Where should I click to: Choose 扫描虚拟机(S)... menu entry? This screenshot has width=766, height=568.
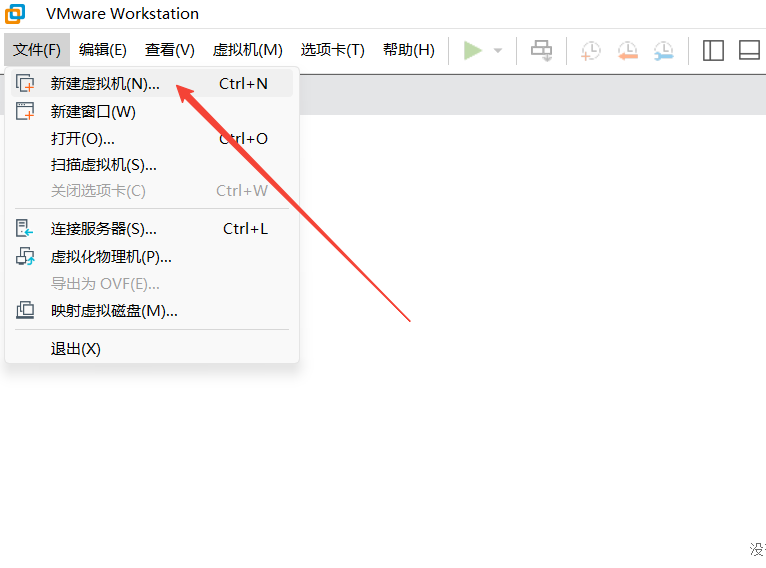pyautogui.click(x=152, y=165)
